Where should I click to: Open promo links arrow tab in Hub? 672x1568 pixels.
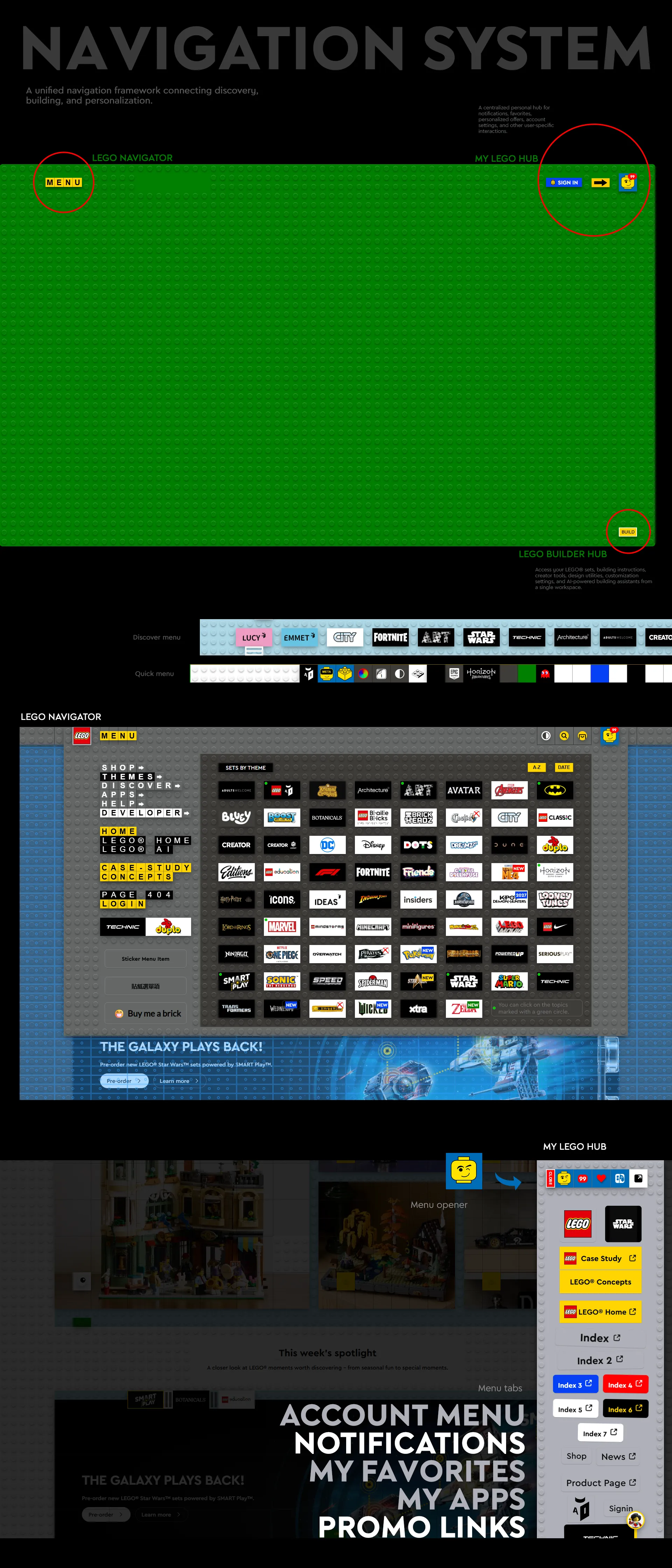point(638,1178)
